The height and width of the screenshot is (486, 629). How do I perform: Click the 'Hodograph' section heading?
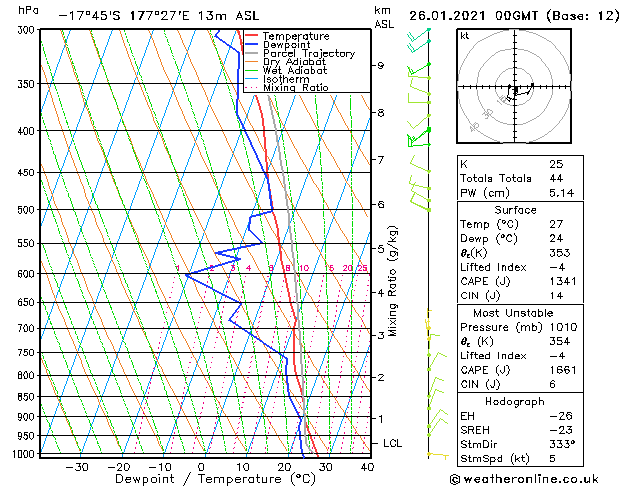pos(515,401)
